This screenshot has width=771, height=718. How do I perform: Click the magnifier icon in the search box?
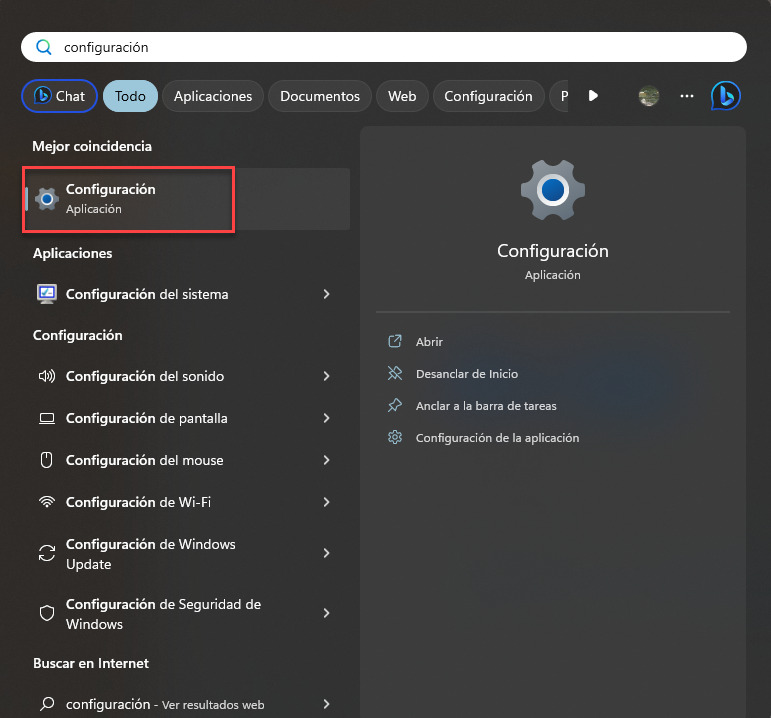click(44, 47)
